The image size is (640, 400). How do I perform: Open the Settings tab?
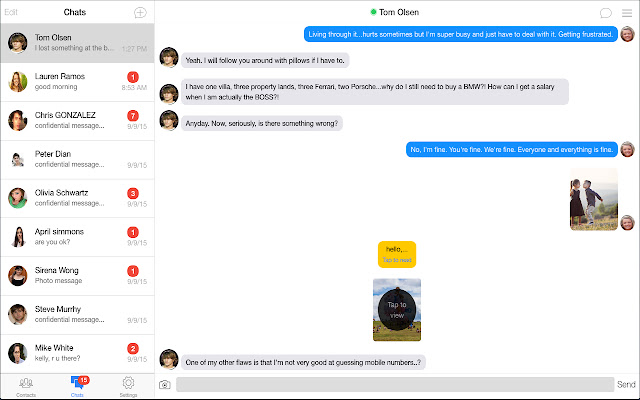(x=128, y=387)
